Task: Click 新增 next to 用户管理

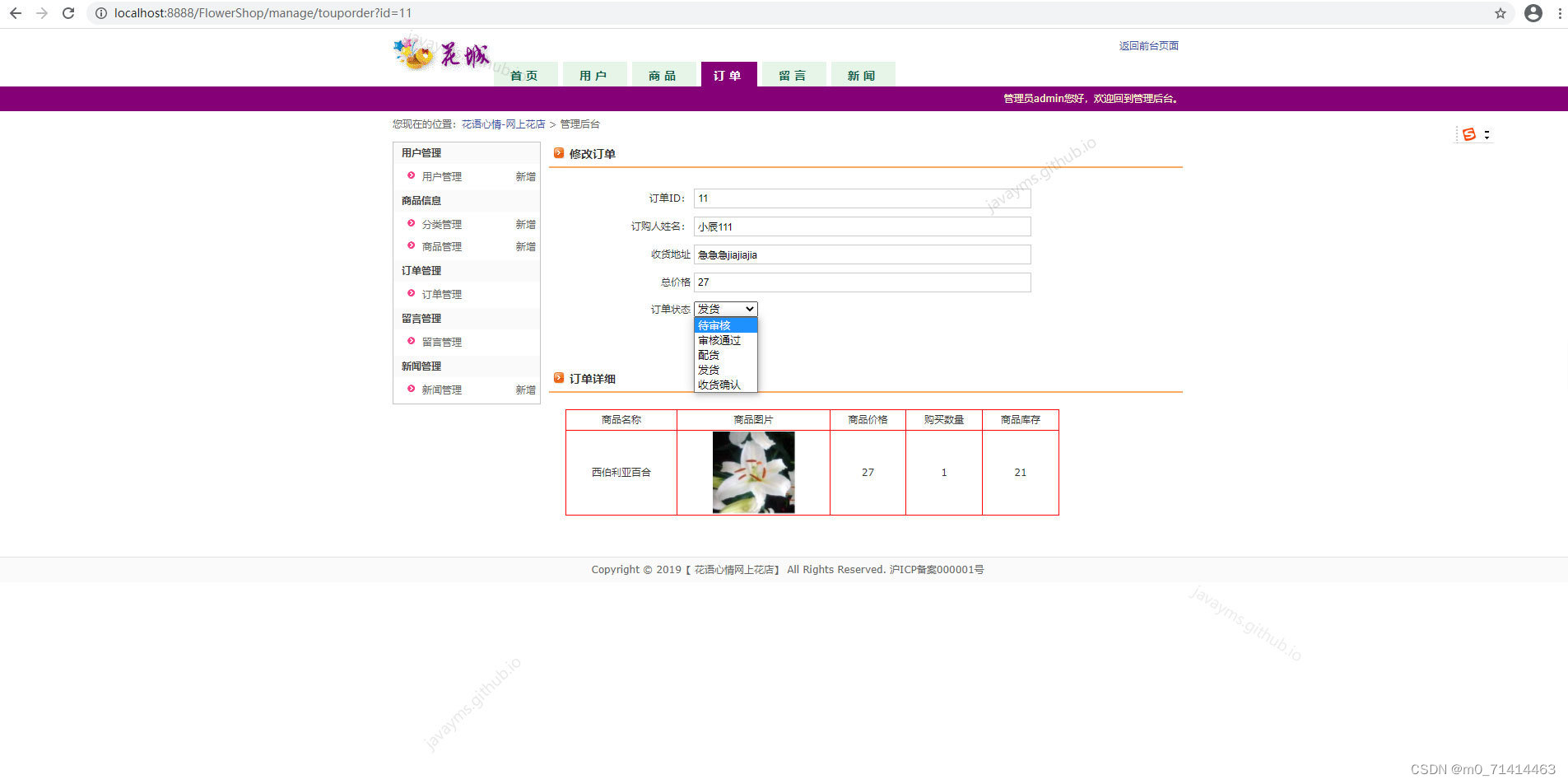Action: tap(525, 176)
